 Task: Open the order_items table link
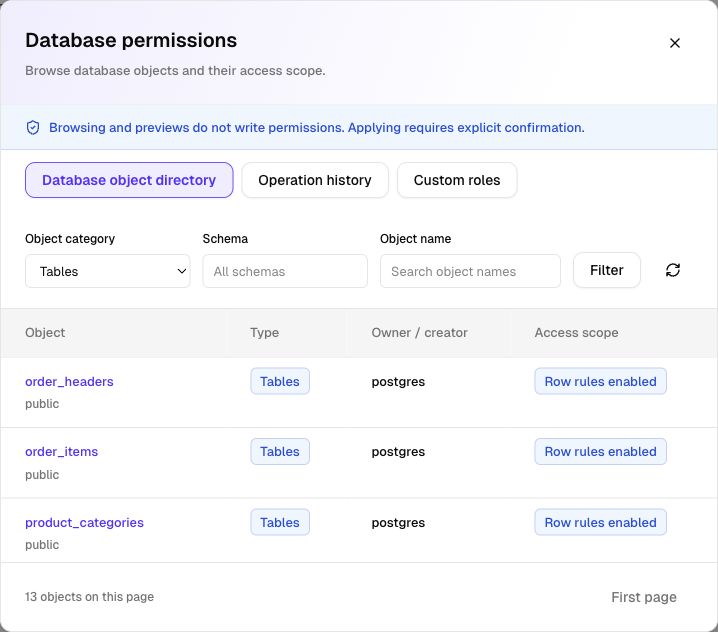pos(61,452)
